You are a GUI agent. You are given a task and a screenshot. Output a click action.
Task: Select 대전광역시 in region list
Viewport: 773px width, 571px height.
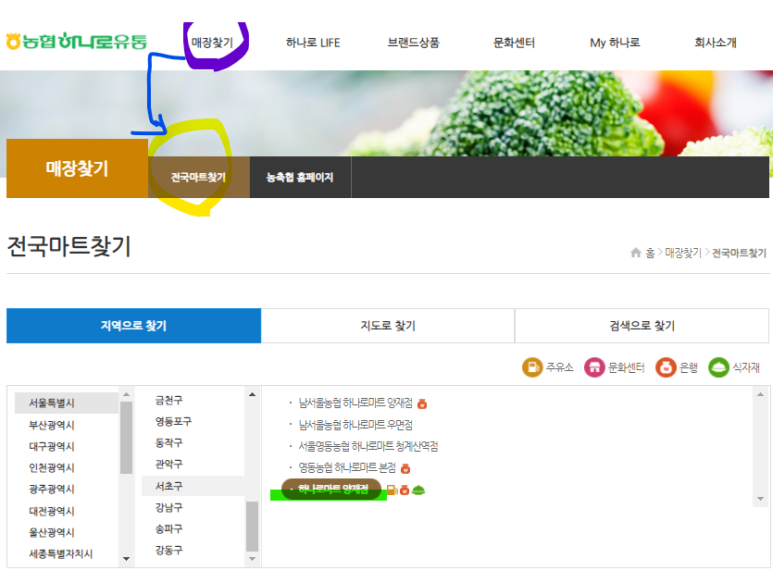click(x=51, y=511)
